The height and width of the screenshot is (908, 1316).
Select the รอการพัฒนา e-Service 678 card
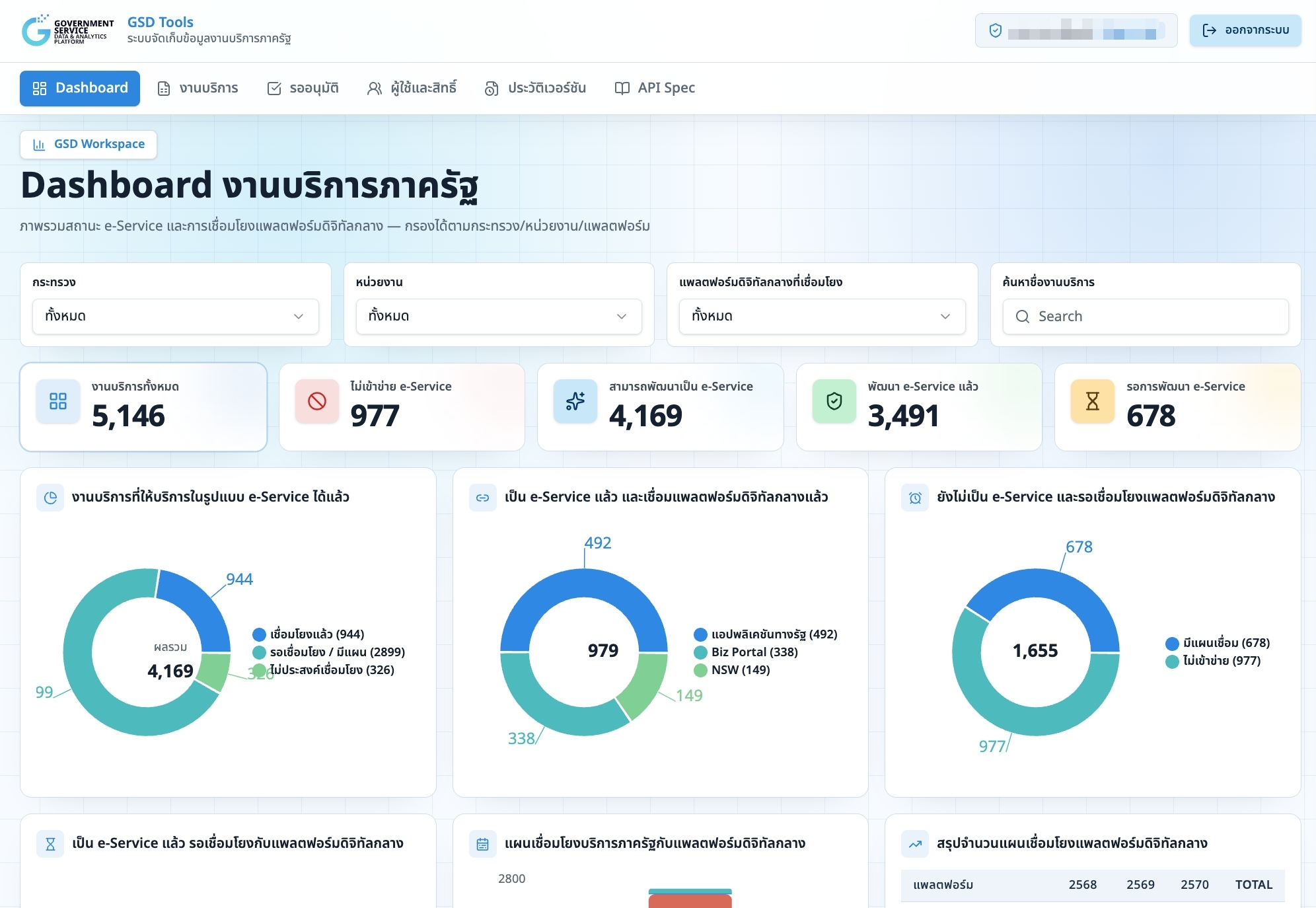[x=1178, y=407]
